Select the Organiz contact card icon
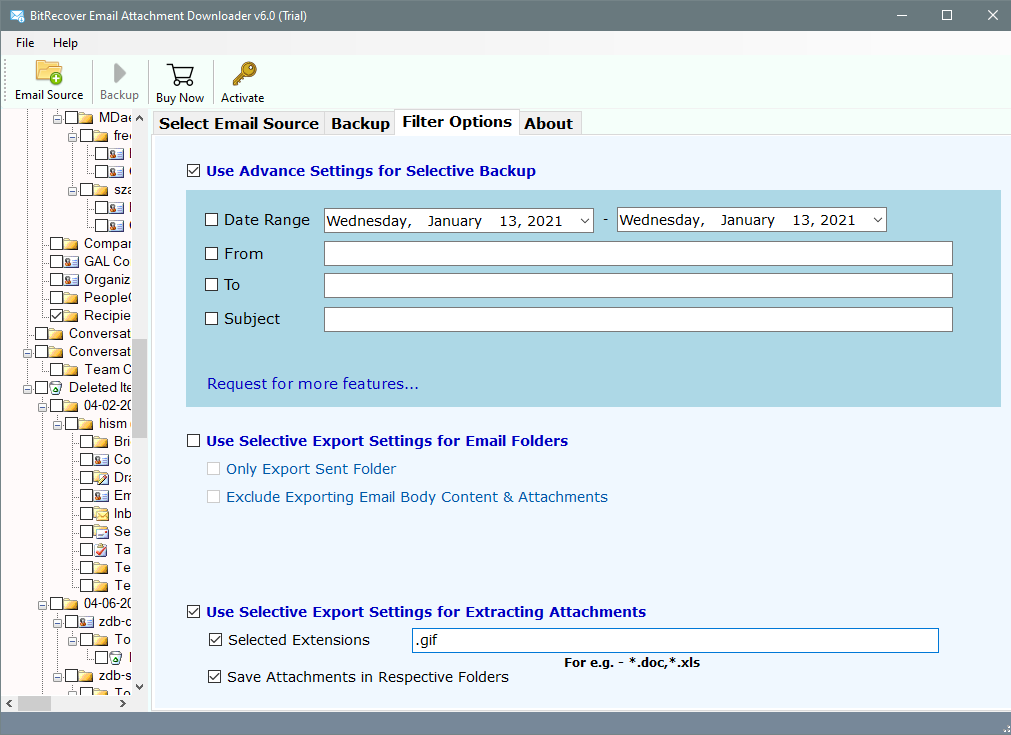The image size is (1011, 735). (x=71, y=280)
